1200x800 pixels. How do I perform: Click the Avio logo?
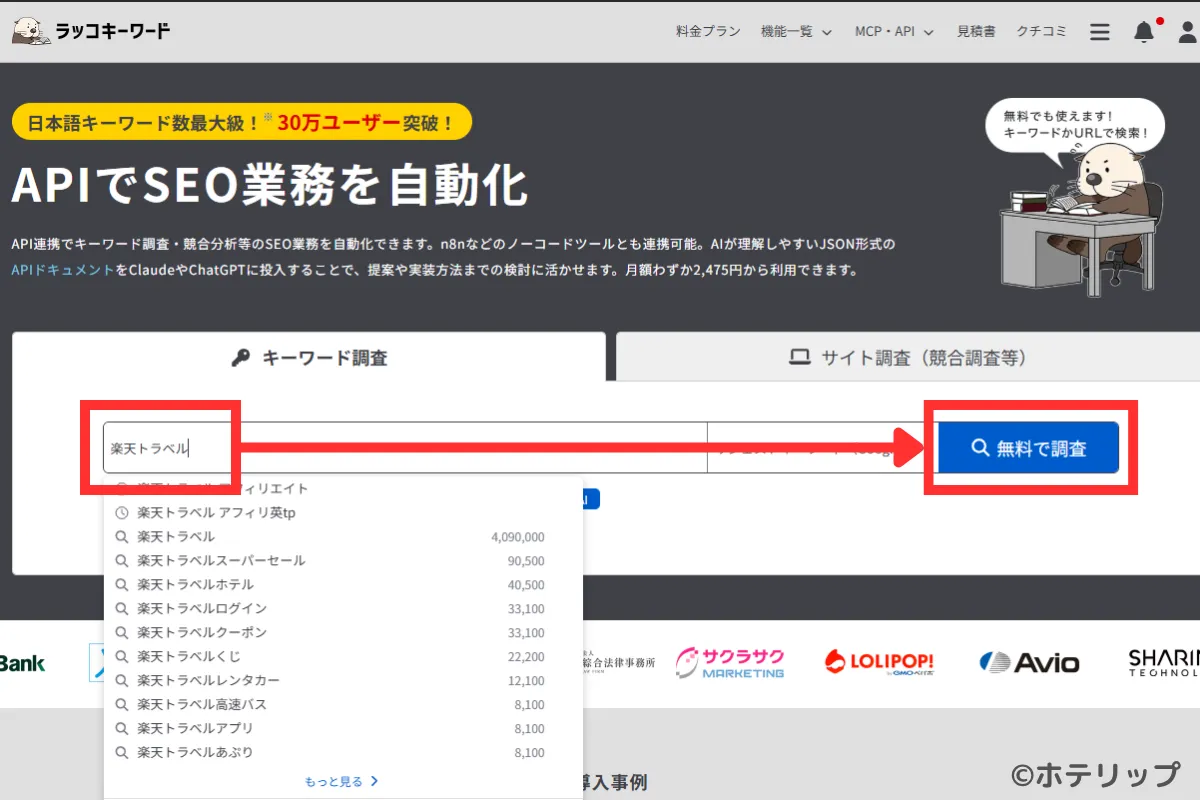[x=1029, y=662]
